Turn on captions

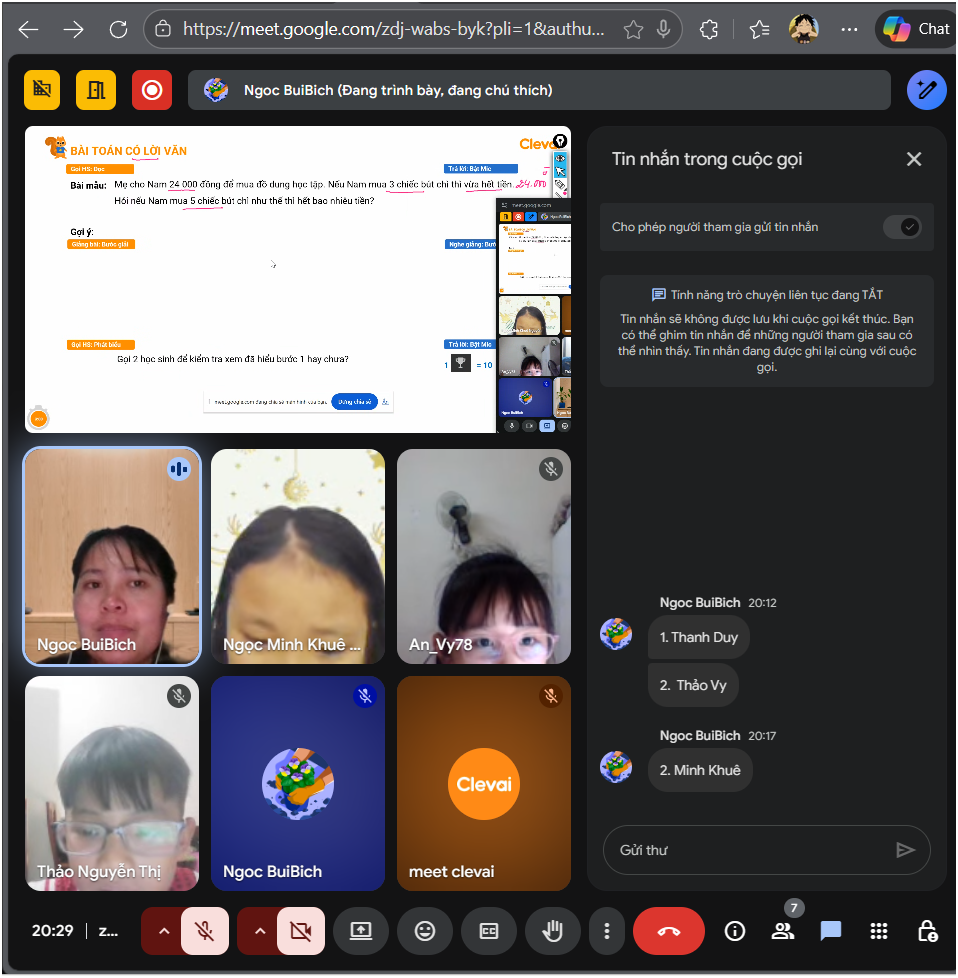[488, 931]
